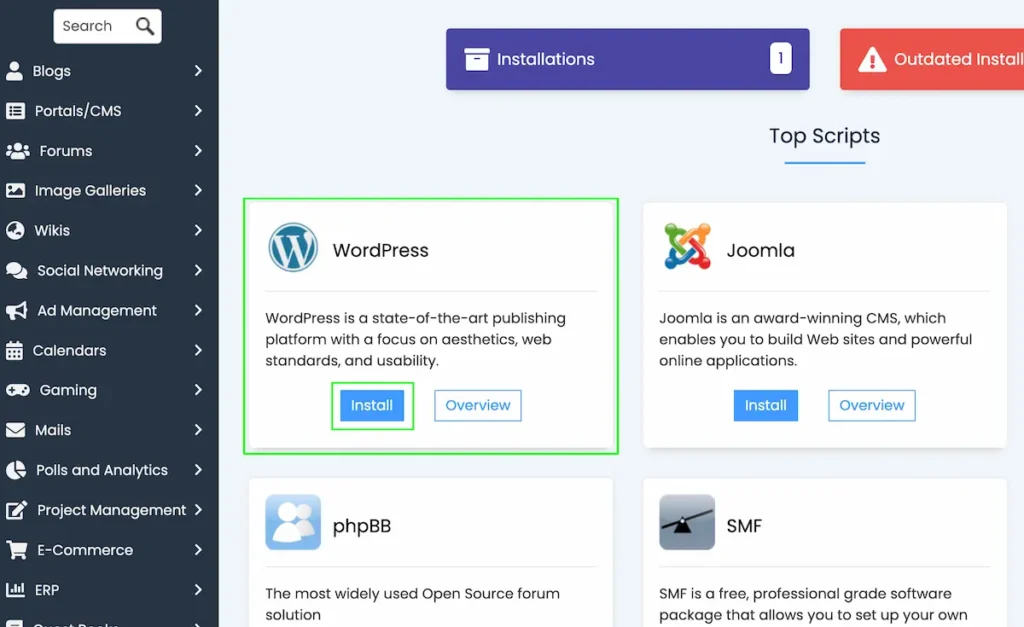Viewport: 1024px width, 627px height.
Task: View the Joomla Overview
Action: pos(871,406)
